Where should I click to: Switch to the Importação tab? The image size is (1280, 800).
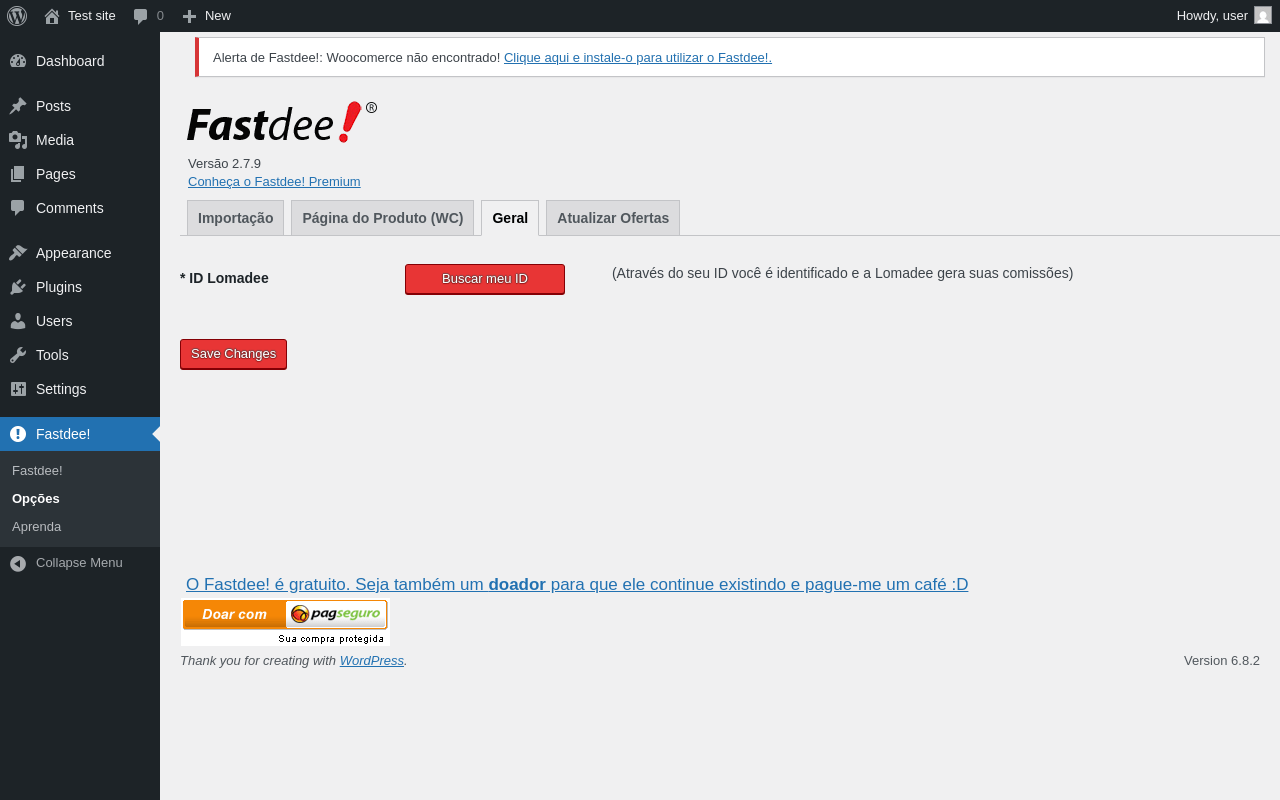[235, 218]
